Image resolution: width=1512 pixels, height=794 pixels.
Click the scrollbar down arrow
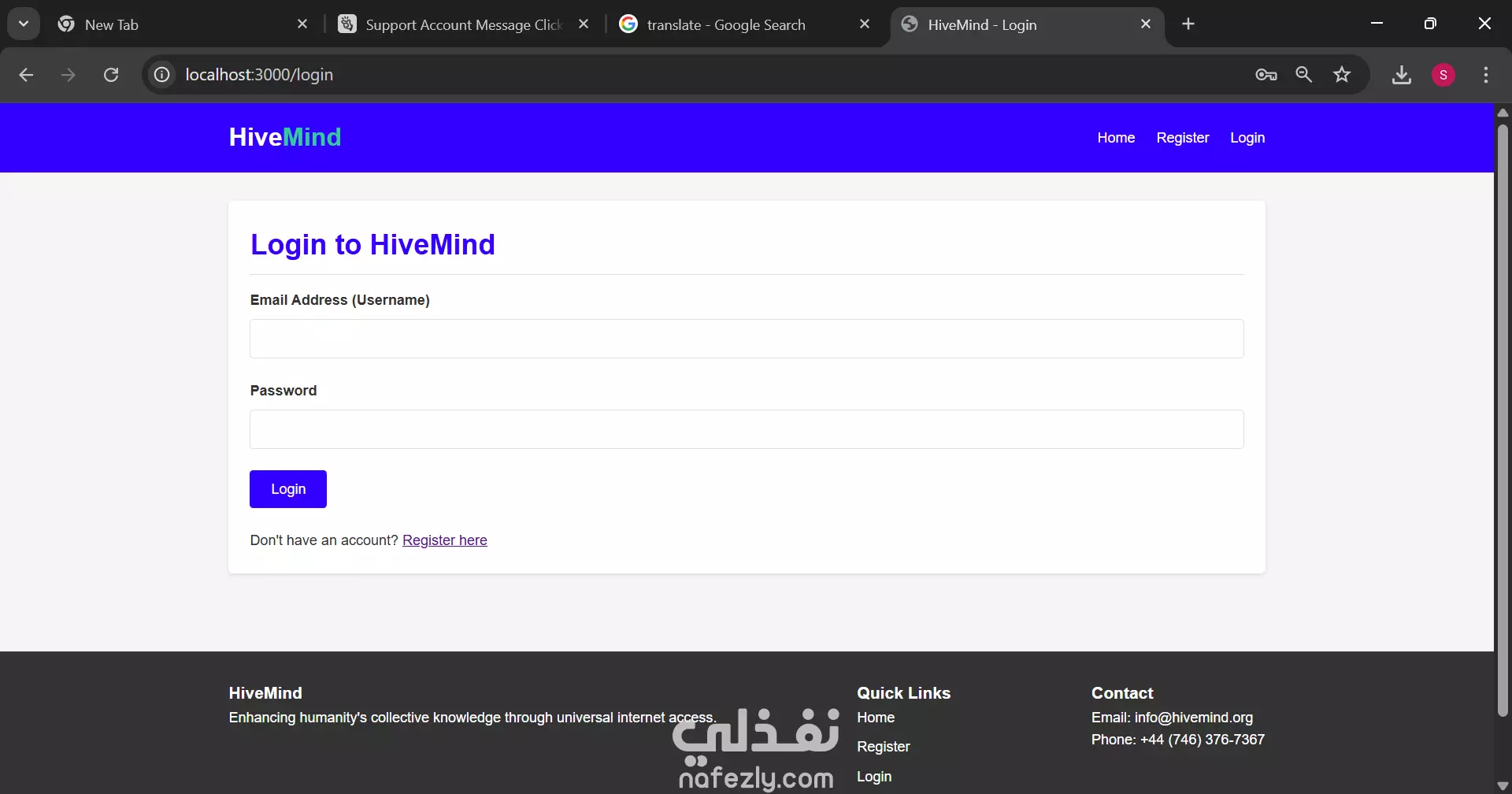tap(1503, 786)
